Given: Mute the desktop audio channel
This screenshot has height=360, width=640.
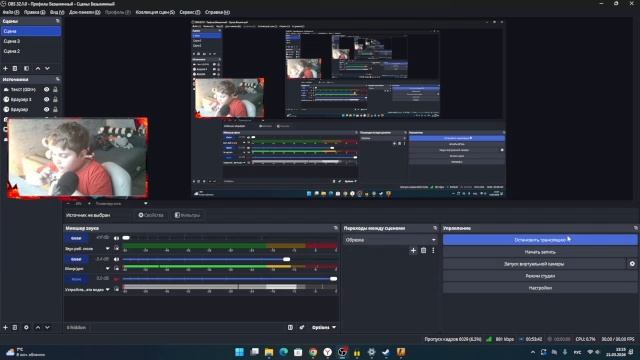Looking at the screenshot, I should [x=116, y=238].
